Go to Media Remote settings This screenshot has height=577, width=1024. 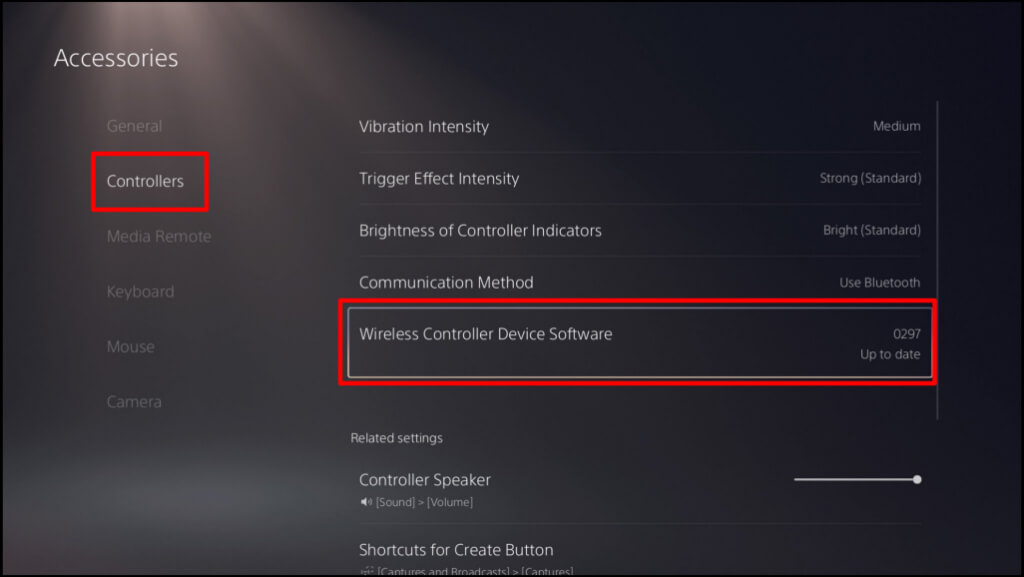158,236
